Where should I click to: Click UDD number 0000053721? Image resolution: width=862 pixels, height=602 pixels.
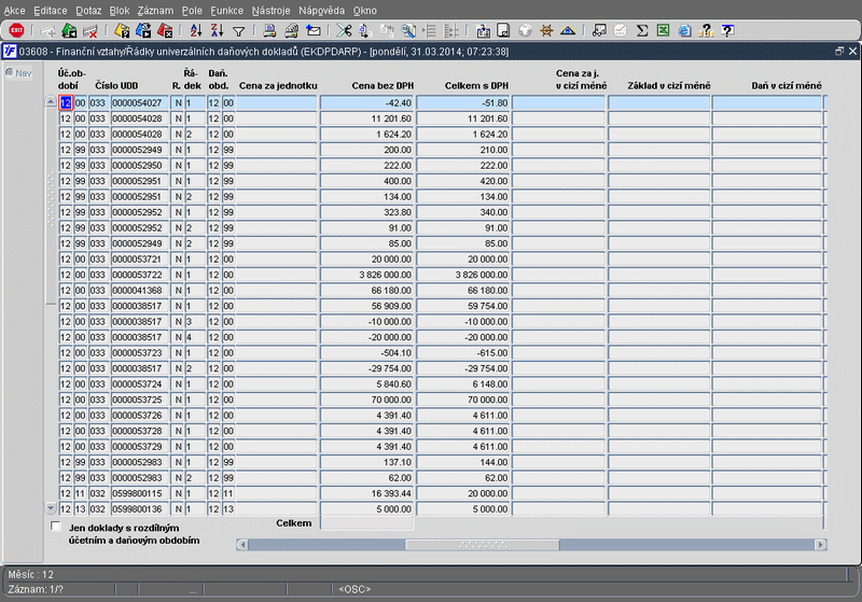[140, 259]
